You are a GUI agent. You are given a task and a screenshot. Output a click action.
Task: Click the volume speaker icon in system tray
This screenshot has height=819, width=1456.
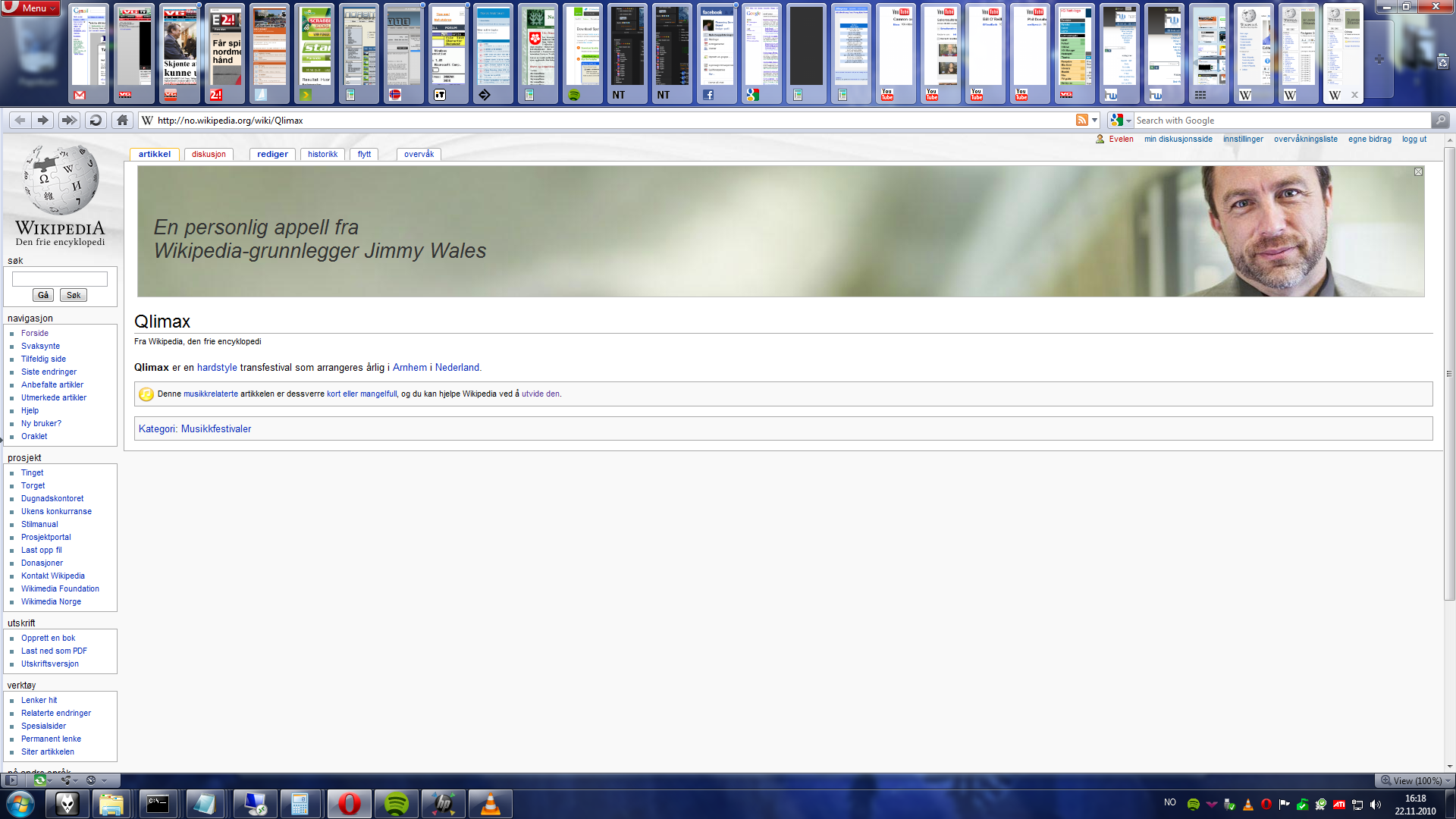click(x=1376, y=805)
